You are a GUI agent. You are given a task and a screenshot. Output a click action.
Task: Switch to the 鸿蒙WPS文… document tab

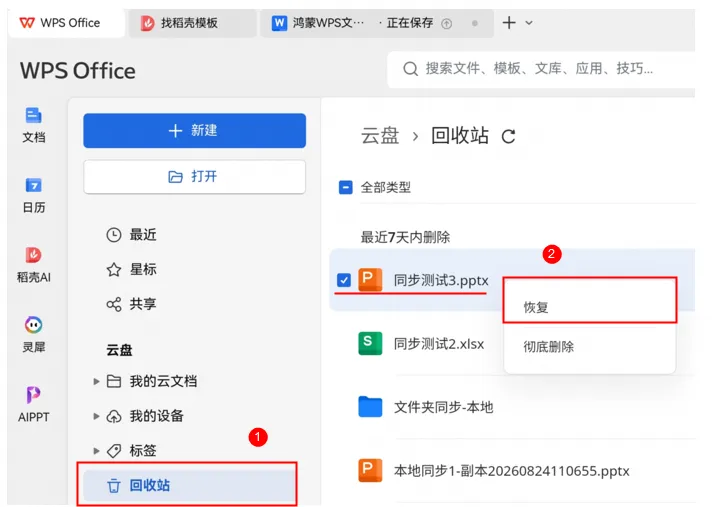[377, 23]
